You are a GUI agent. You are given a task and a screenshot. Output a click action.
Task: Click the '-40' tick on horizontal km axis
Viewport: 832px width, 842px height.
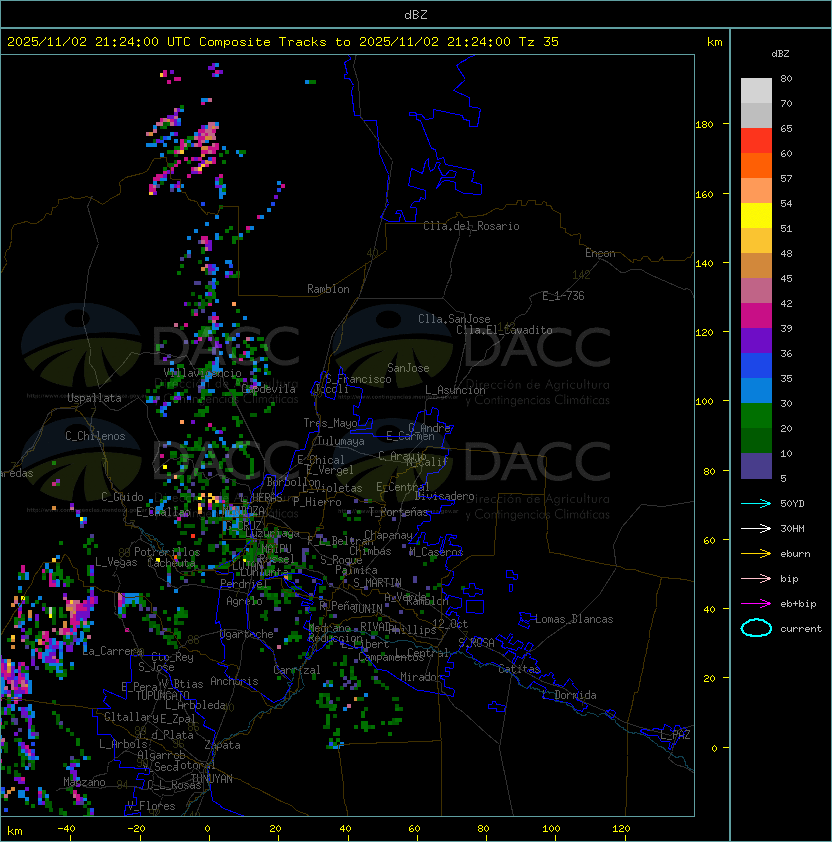[66, 829]
